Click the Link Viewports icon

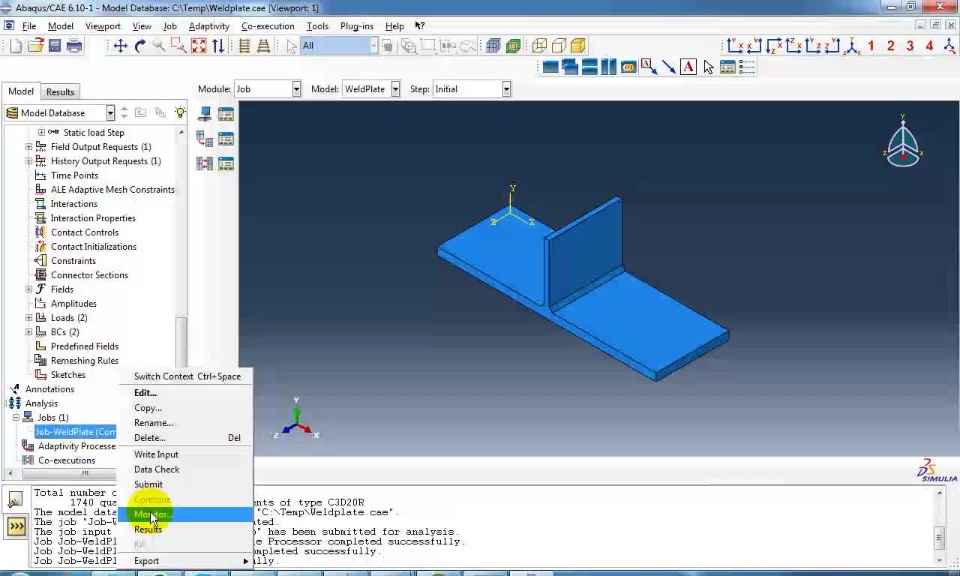click(628, 67)
